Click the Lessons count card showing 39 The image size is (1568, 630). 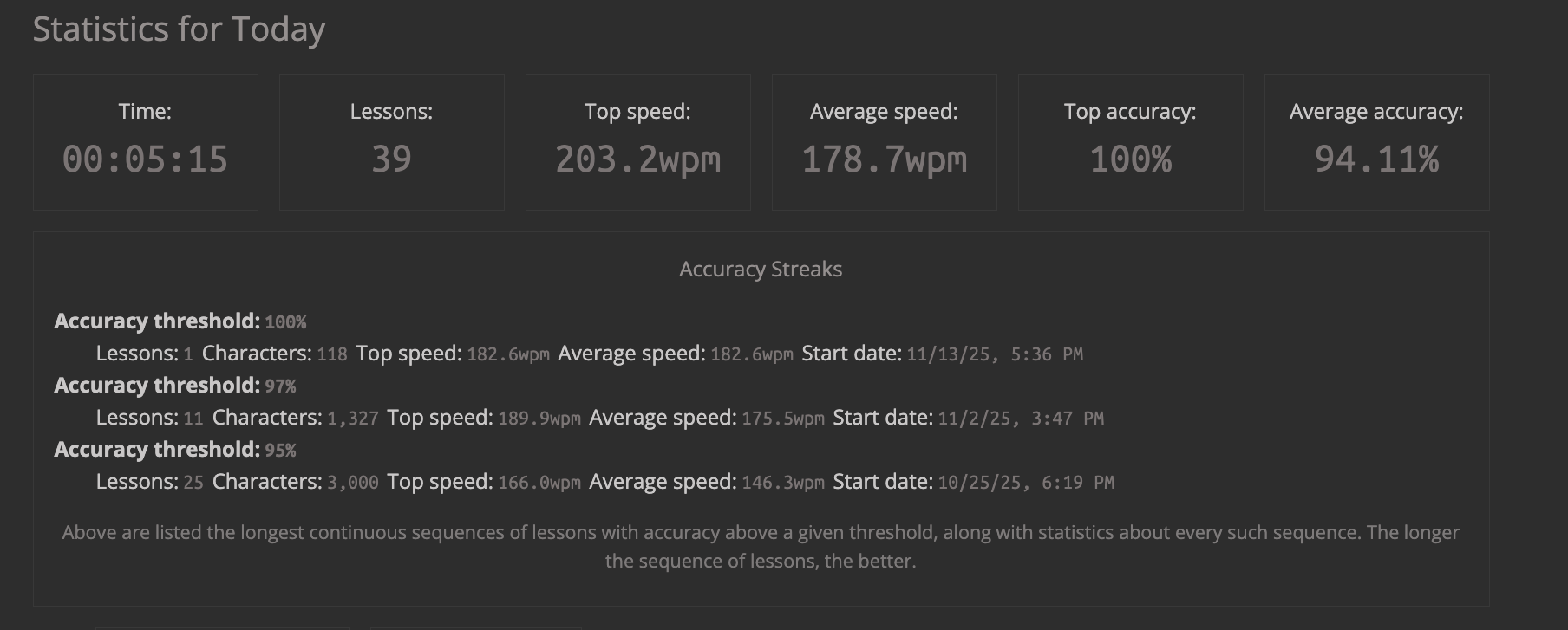(x=392, y=142)
